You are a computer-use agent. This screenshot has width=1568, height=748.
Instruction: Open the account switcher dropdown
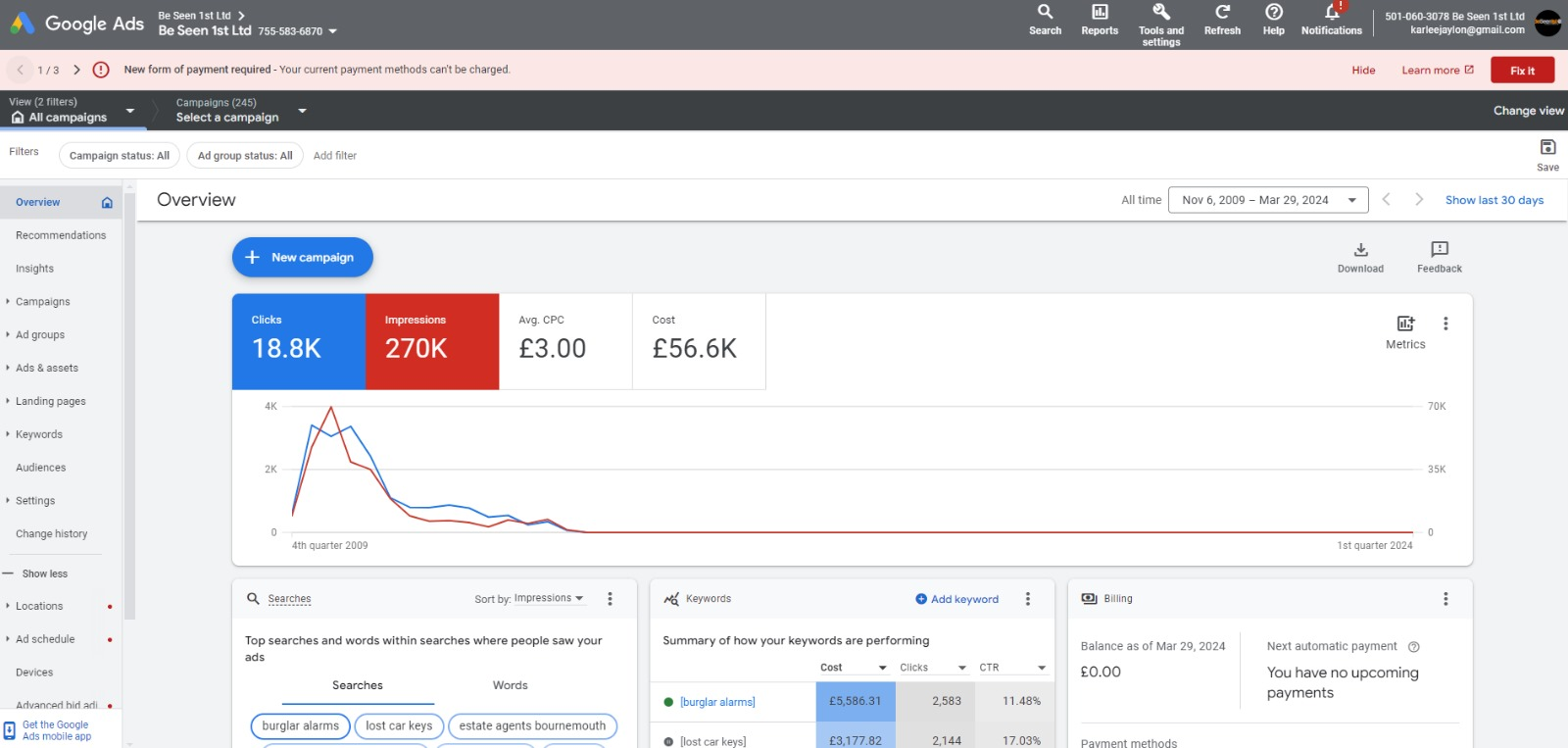click(x=332, y=31)
